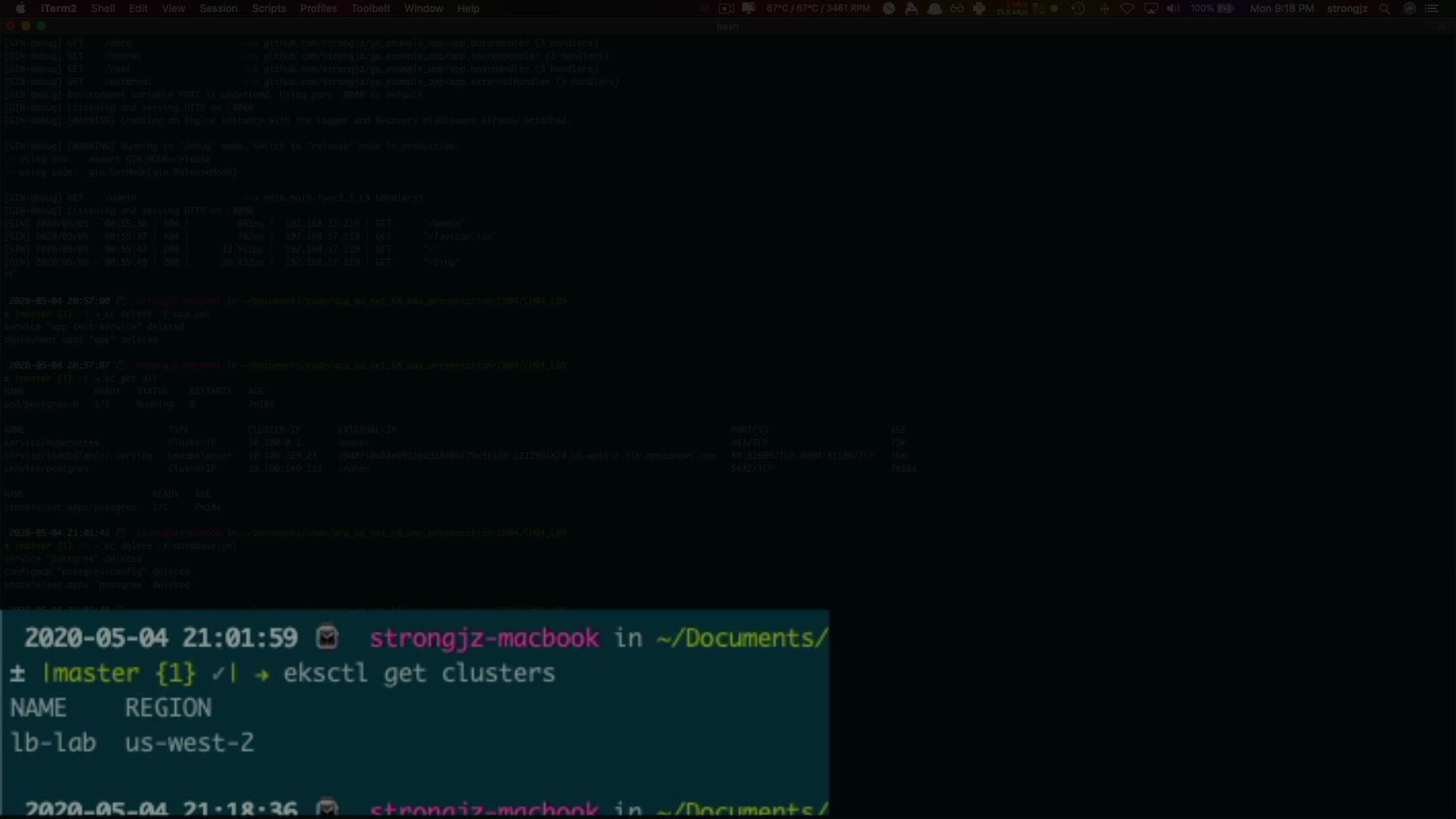Open the Scripts menu

tap(268, 8)
